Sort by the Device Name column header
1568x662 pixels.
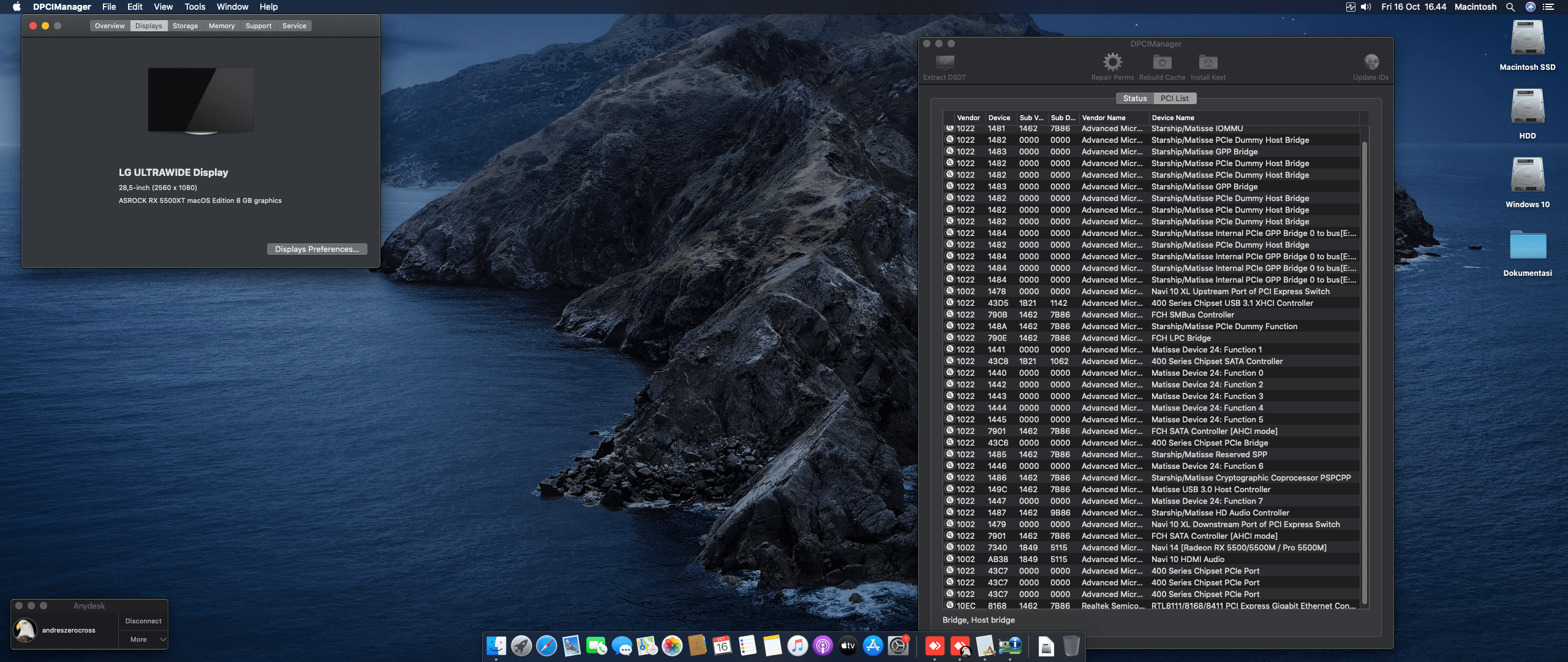[1254, 118]
